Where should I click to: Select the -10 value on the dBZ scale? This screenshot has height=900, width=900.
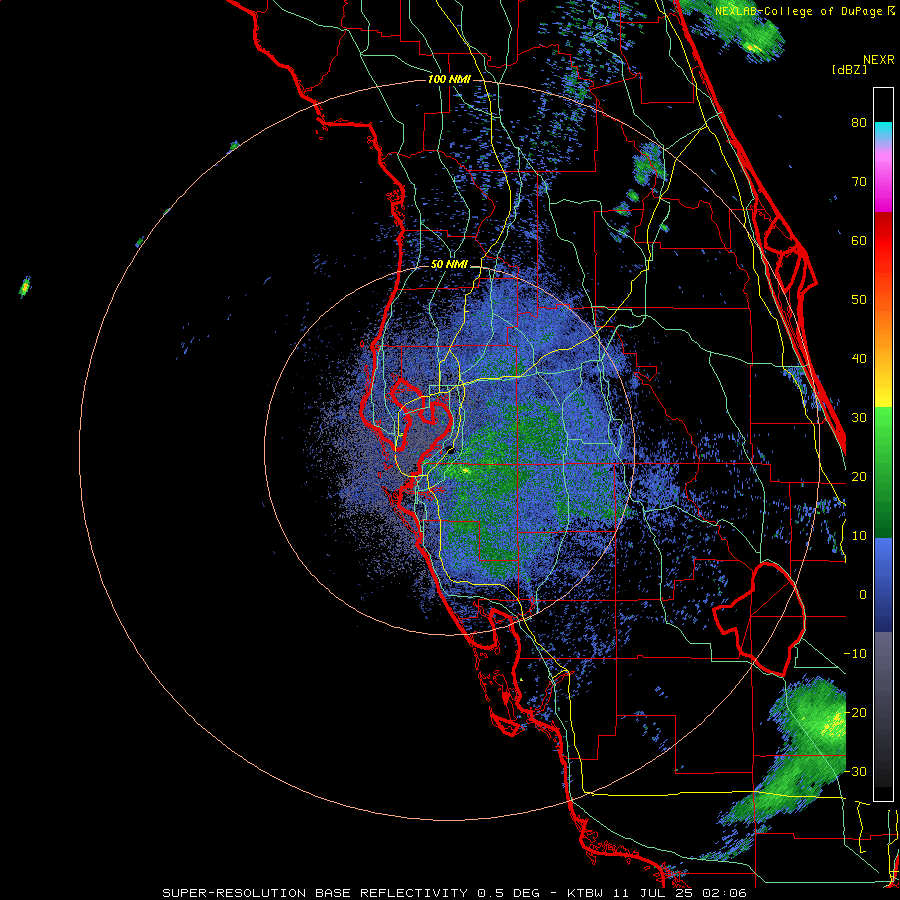coord(855,654)
